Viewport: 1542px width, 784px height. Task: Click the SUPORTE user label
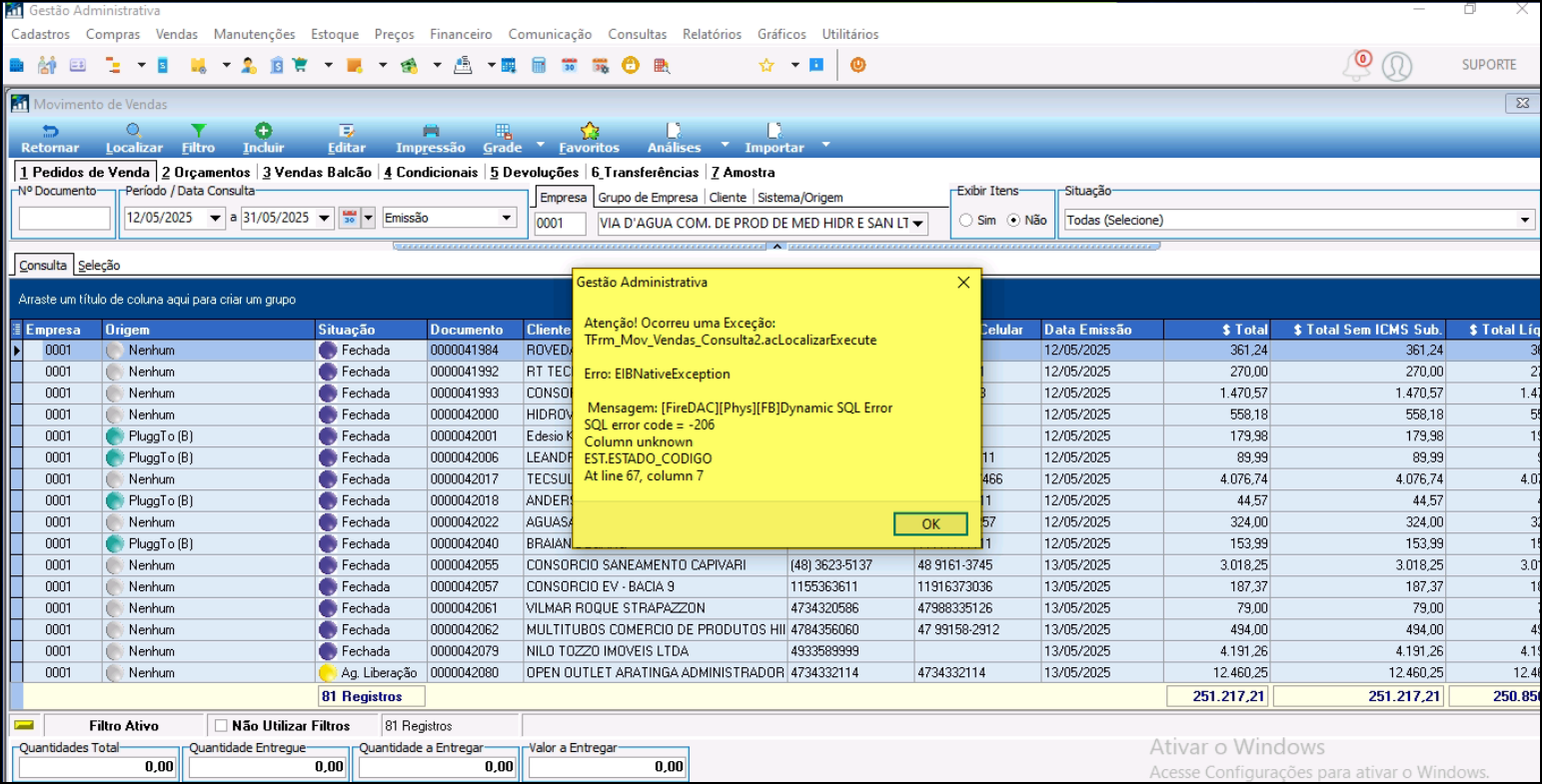(x=1489, y=65)
